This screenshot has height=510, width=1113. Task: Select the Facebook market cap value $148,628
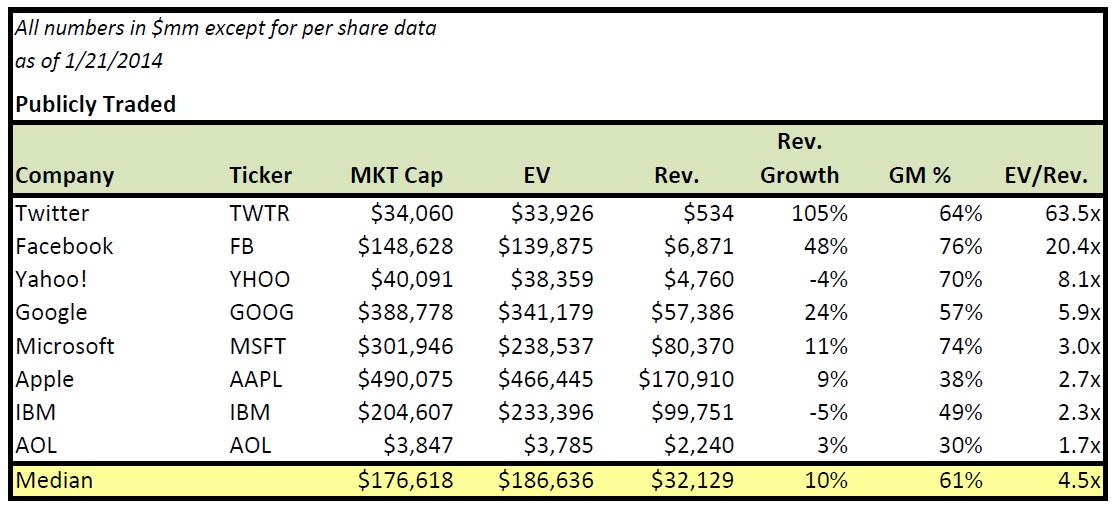pos(406,246)
